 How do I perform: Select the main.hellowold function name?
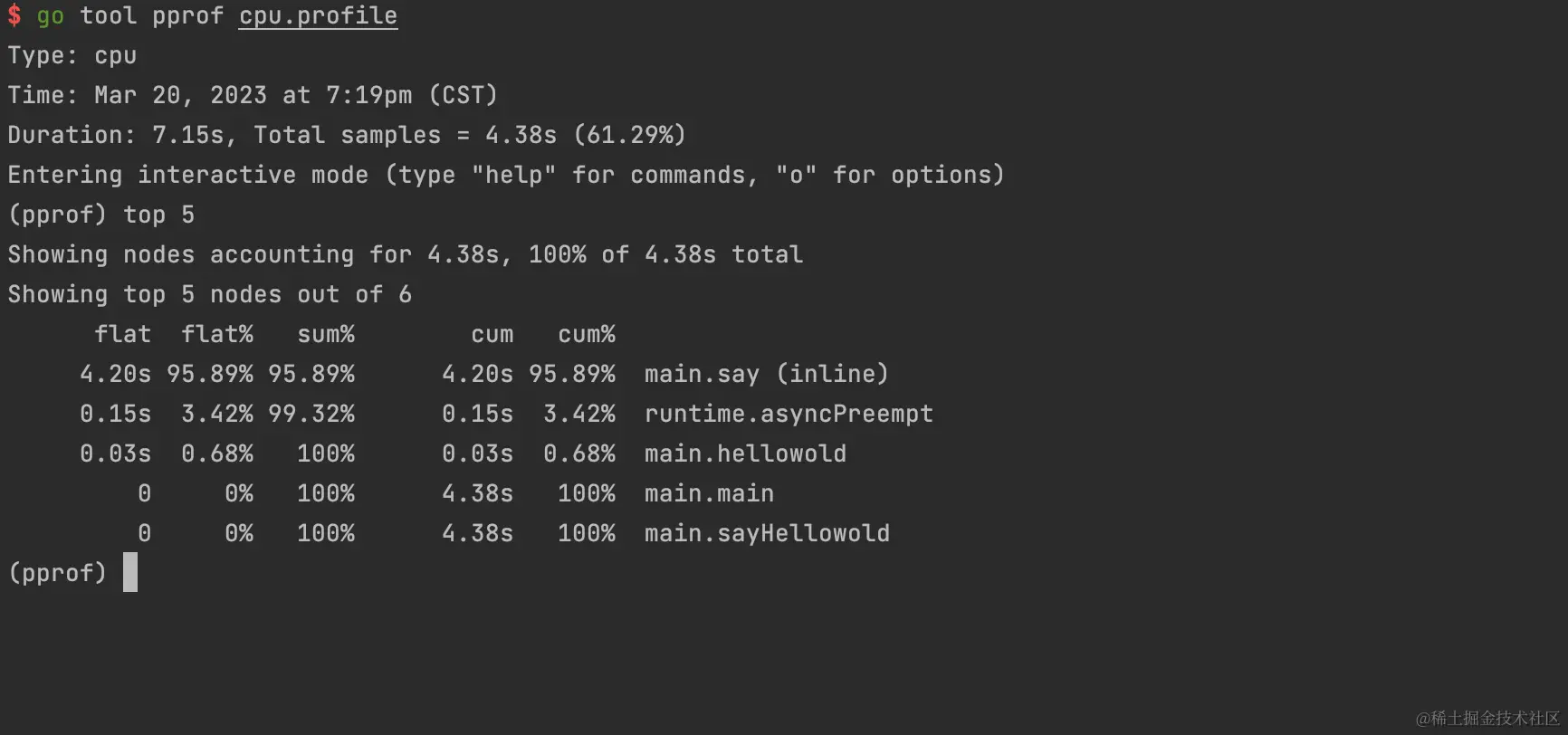(x=745, y=453)
